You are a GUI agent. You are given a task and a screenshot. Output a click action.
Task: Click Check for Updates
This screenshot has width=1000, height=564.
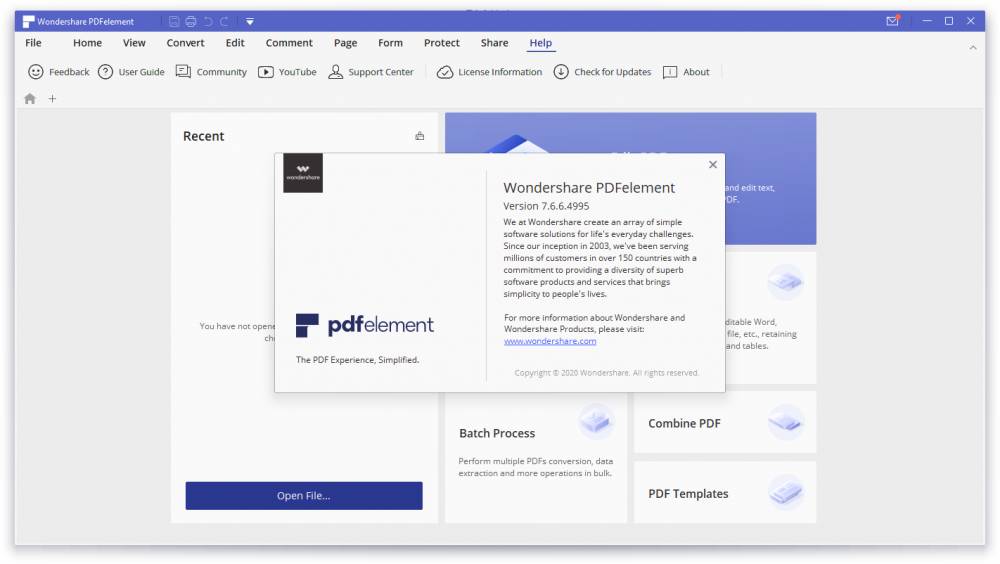602,72
